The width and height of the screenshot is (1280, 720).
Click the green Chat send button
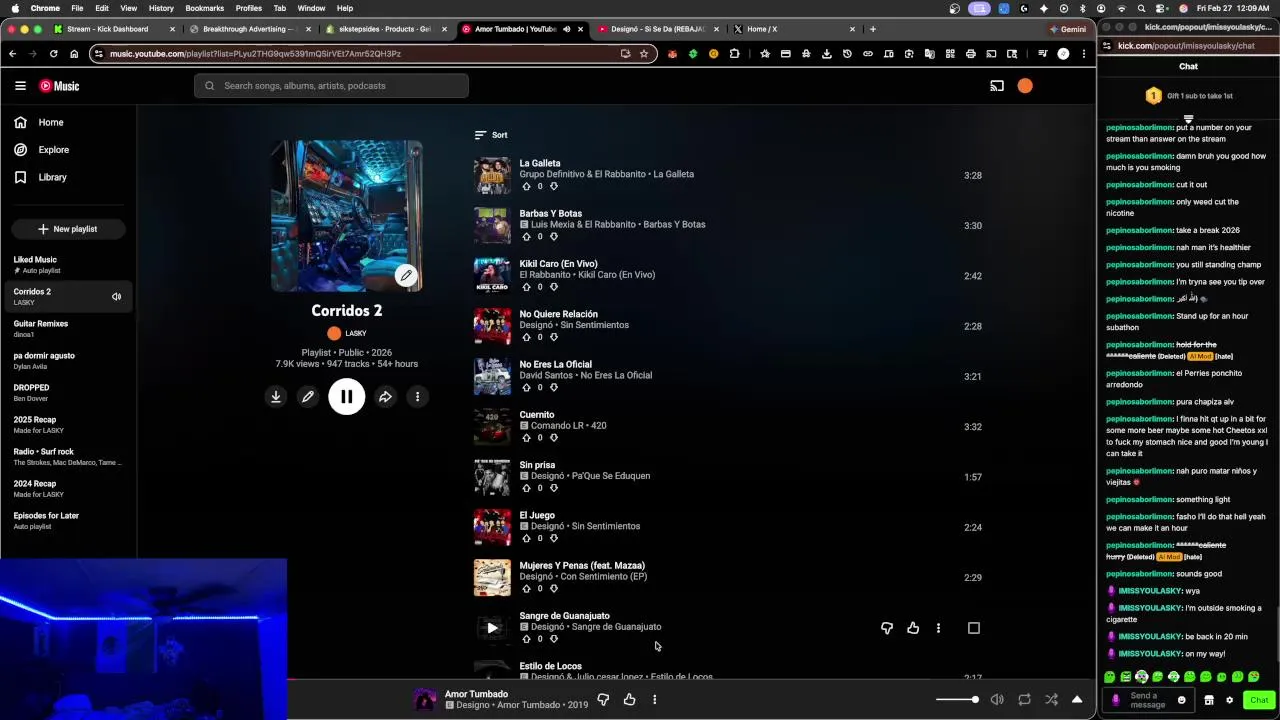(1259, 700)
